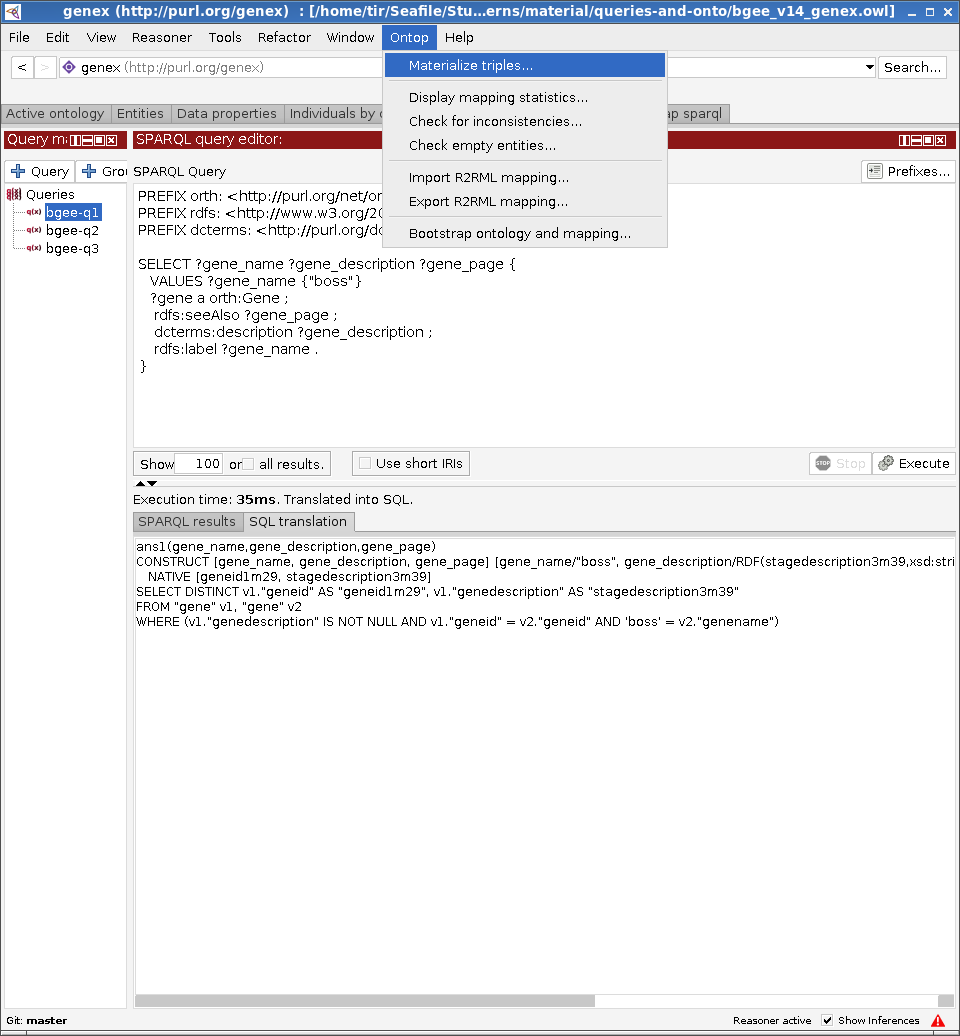The width and height of the screenshot is (960, 1036).
Task: Choose Export R2RML mapping
Action: click(525, 202)
